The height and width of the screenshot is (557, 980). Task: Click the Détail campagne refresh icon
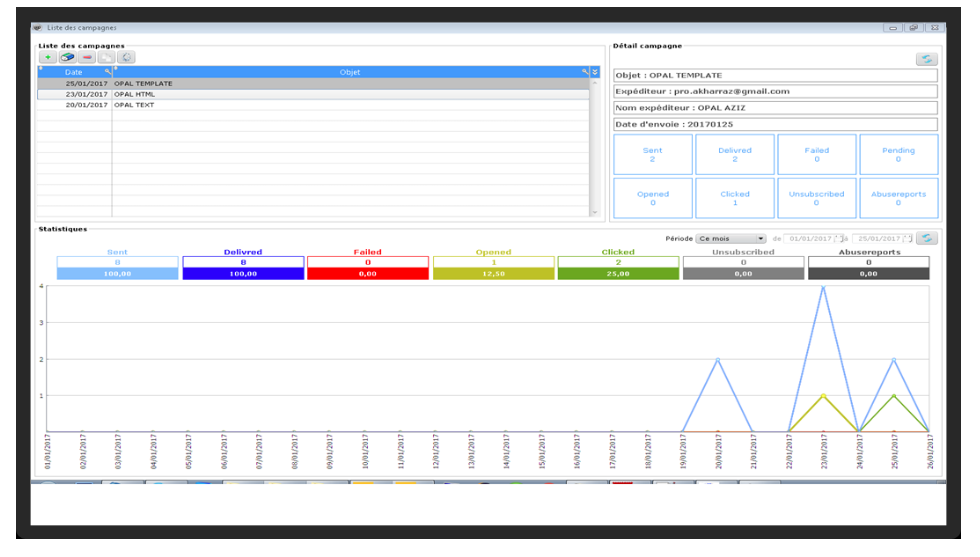point(927,59)
